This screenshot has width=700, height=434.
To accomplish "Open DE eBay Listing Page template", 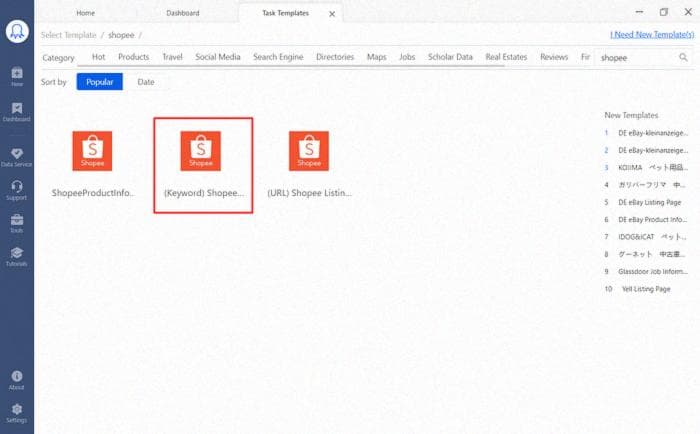I will pyautogui.click(x=650, y=202).
